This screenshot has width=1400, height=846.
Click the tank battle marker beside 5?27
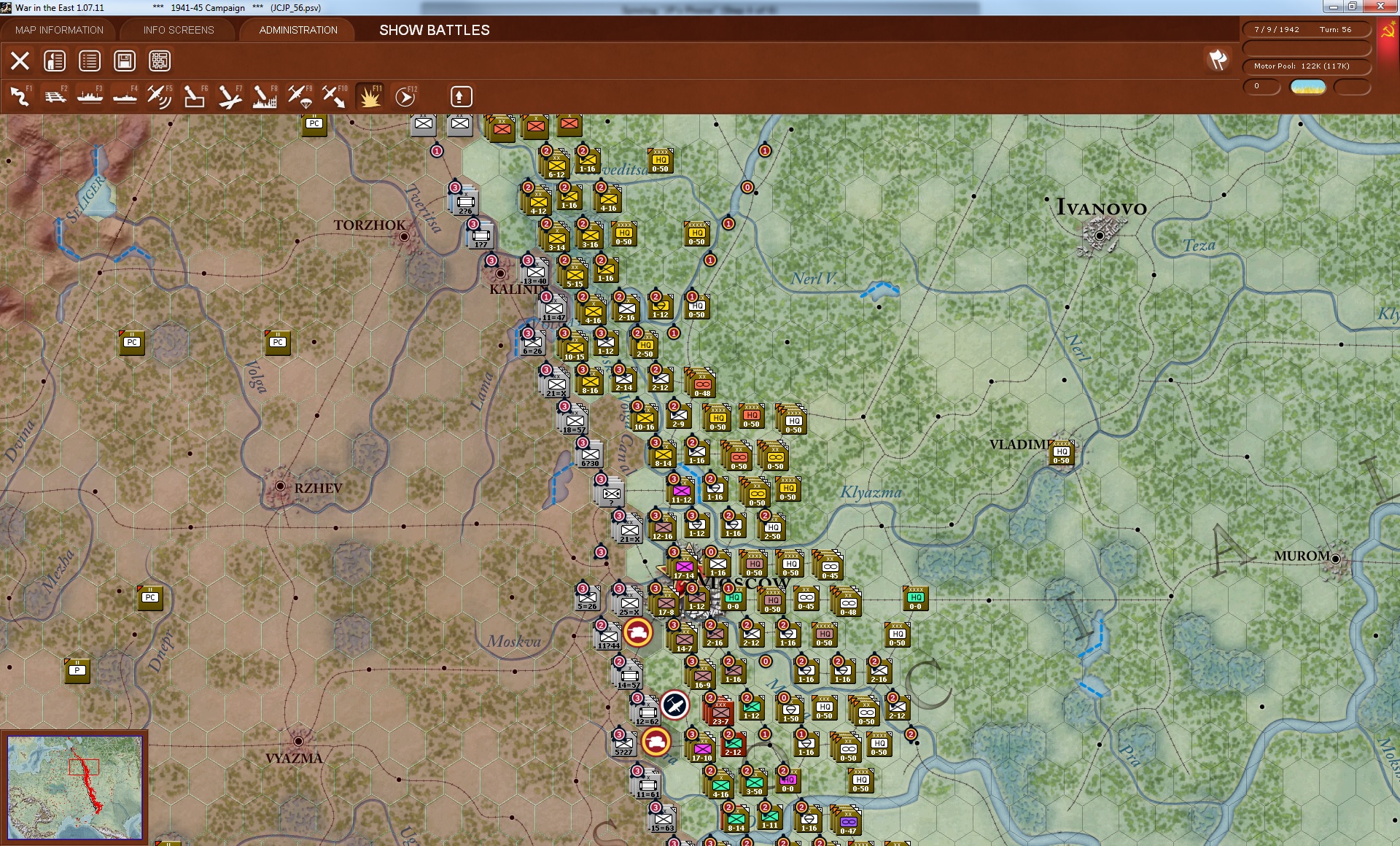pos(656,742)
